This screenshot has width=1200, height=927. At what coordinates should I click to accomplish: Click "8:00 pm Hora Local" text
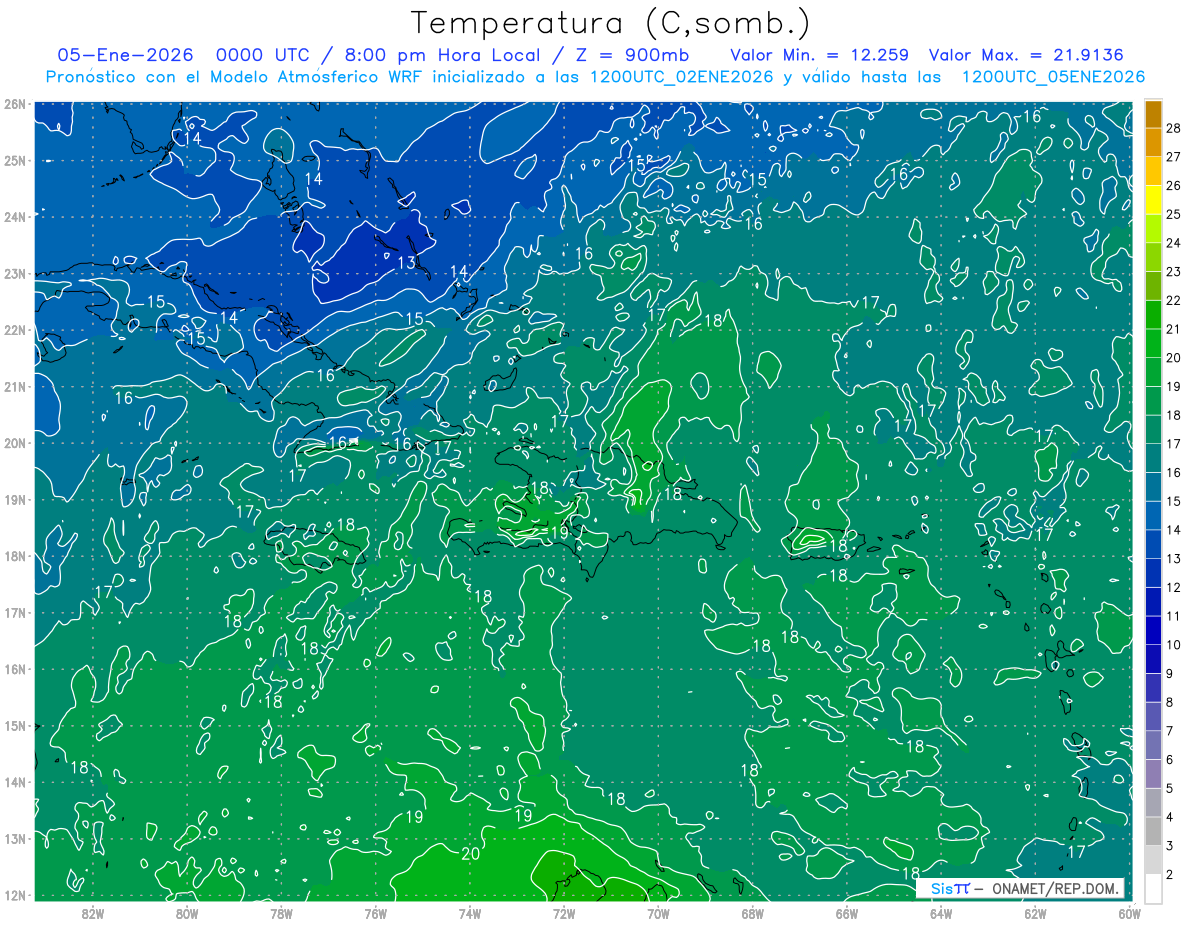coord(445,55)
